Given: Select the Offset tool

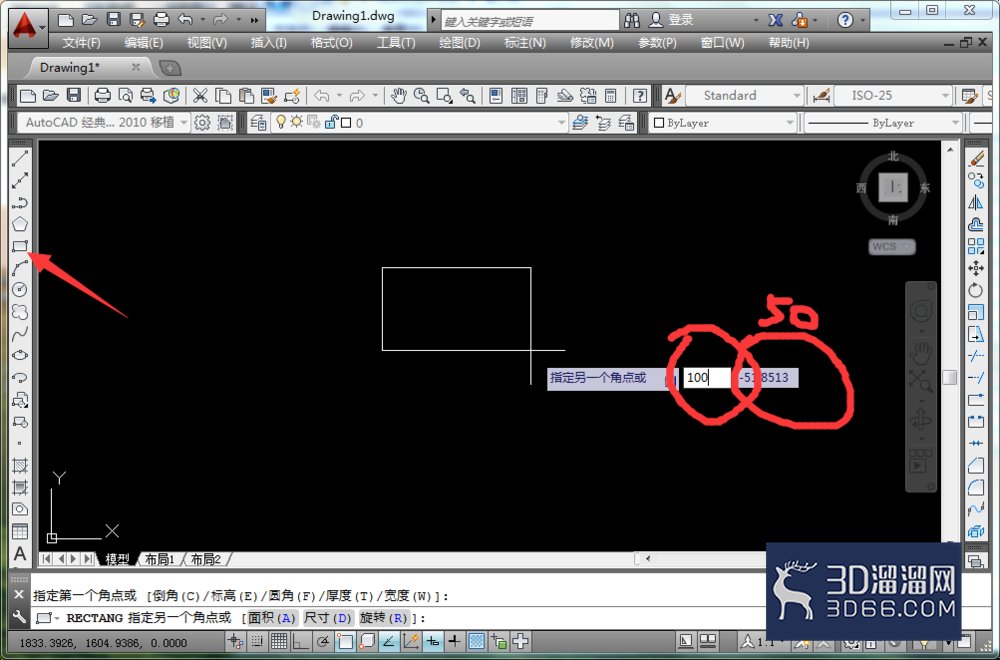Looking at the screenshot, I should pos(976,224).
